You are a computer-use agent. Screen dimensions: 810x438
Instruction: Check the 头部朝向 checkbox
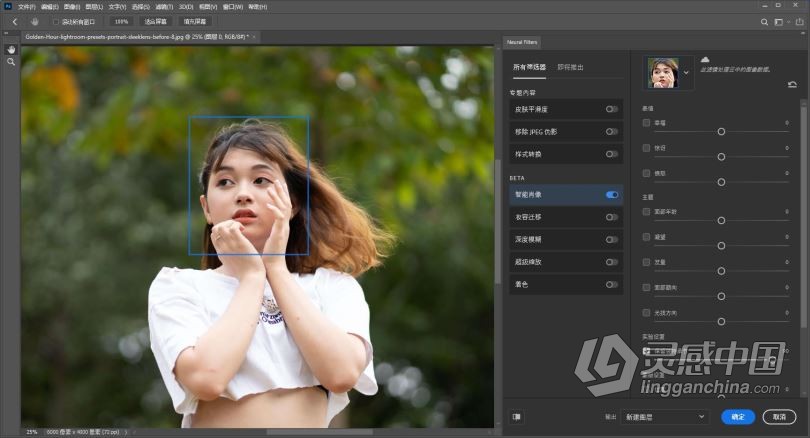(646, 287)
